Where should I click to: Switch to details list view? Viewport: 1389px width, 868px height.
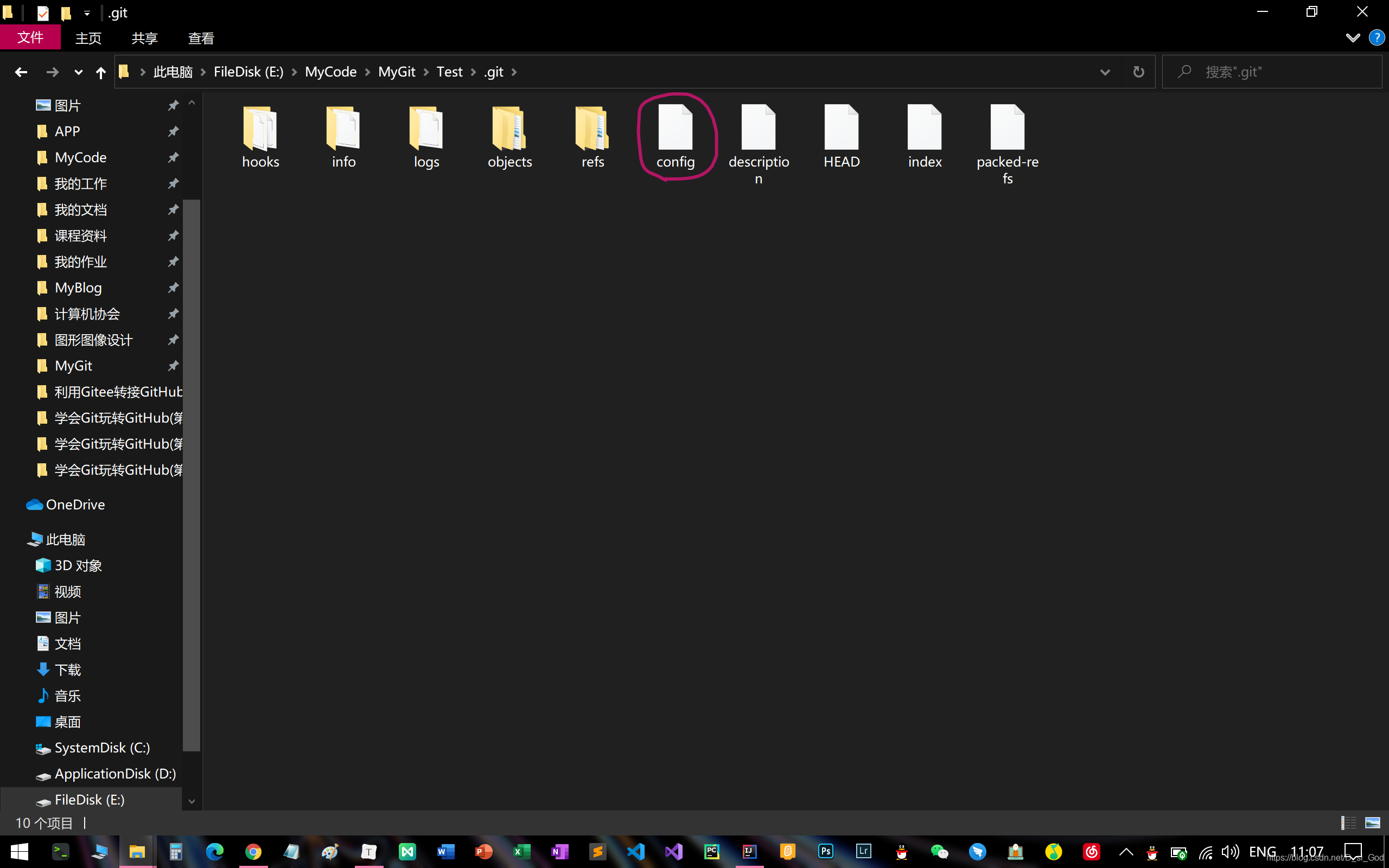1348,822
